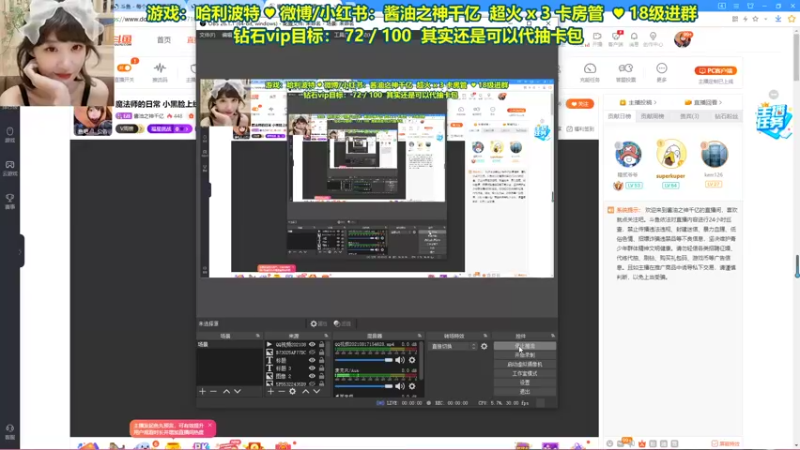The width and height of the screenshot is (800, 450).
Task: Mute the QQ视频 mp4 audio track
Action: 400,360
